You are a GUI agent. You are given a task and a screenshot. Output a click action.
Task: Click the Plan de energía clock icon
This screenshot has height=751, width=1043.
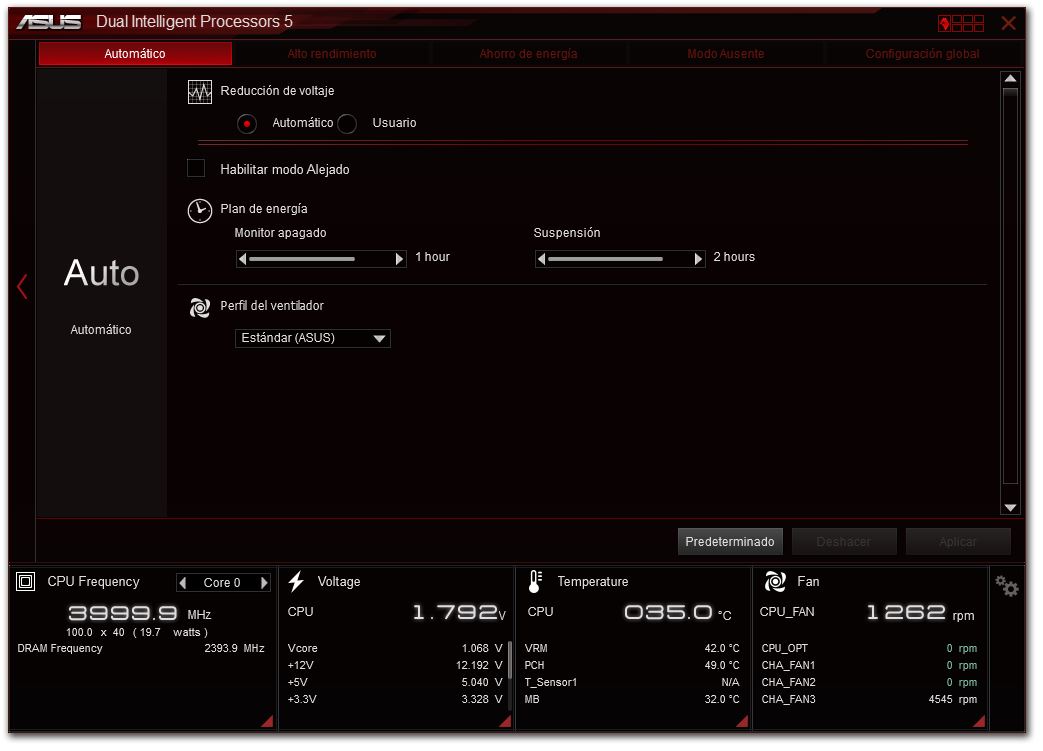click(x=200, y=211)
